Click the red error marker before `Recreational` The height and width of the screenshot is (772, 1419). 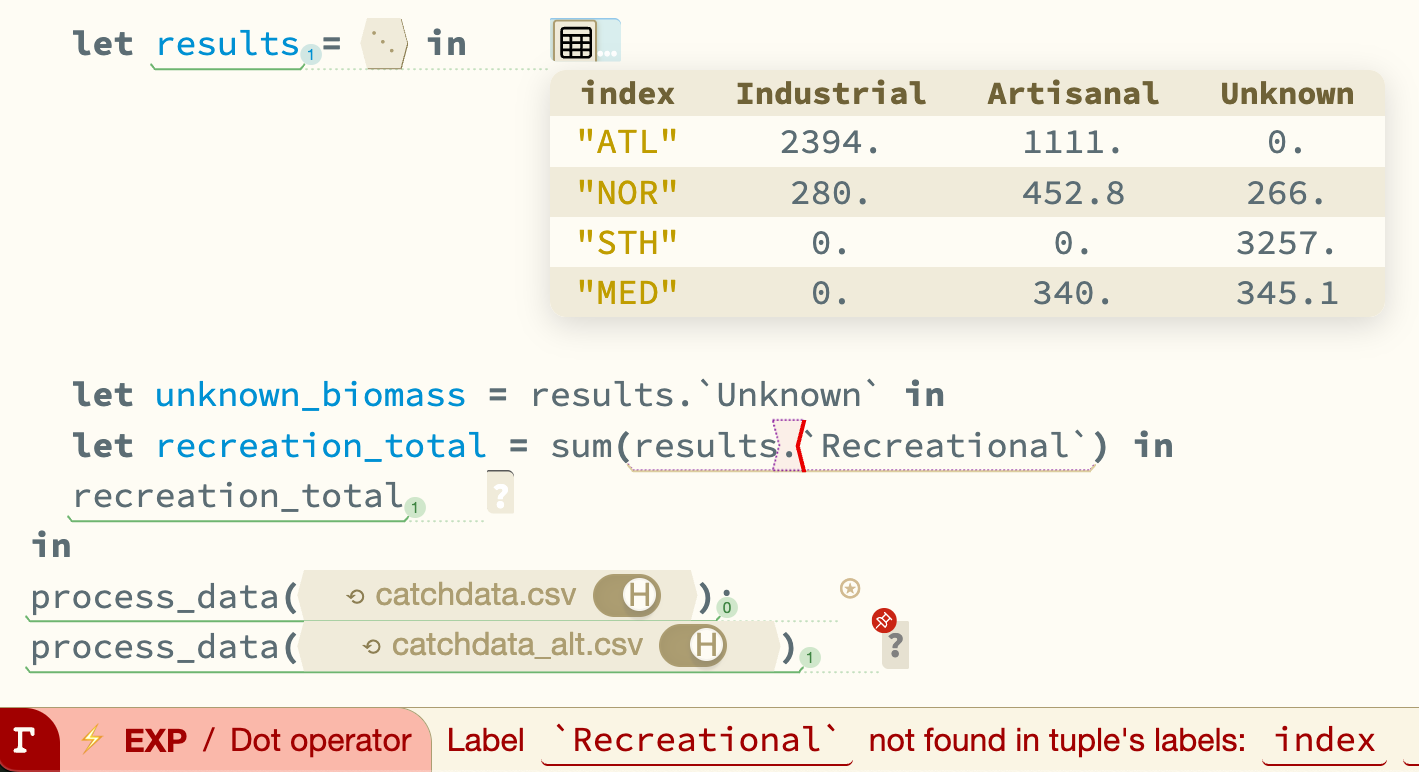pos(800,446)
